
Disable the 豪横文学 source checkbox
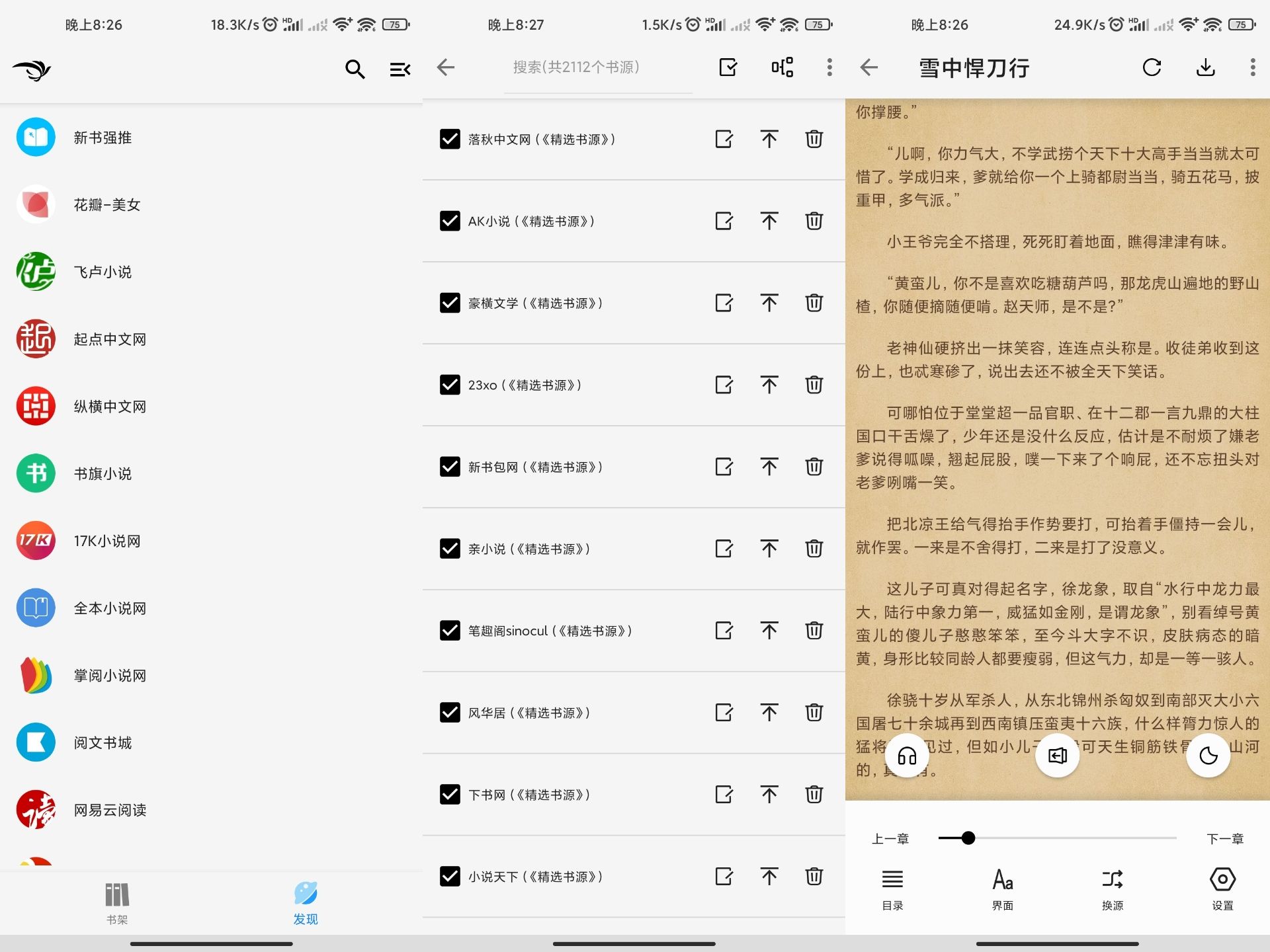pyautogui.click(x=450, y=303)
